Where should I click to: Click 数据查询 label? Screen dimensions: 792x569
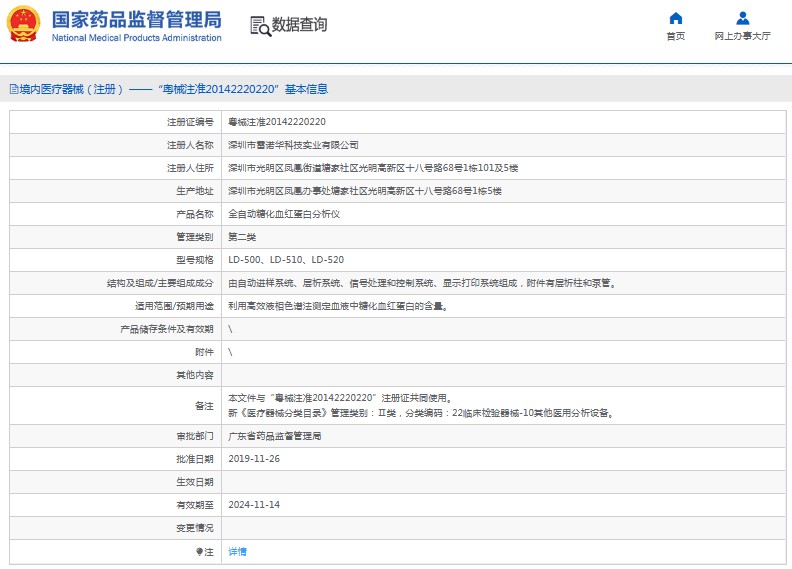(300, 24)
